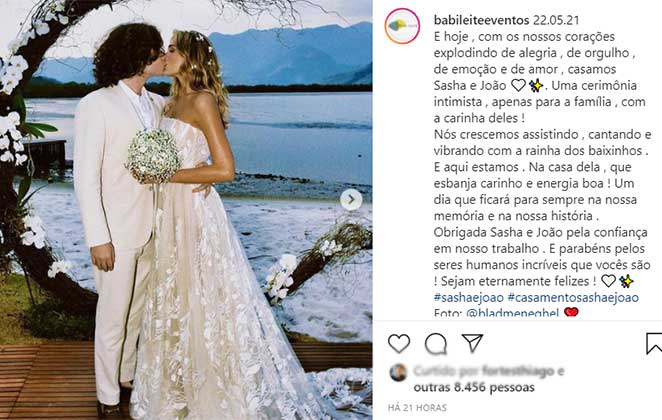662x420 pixels.
Task: Share the post via paper plane icon
Action: 472,343
